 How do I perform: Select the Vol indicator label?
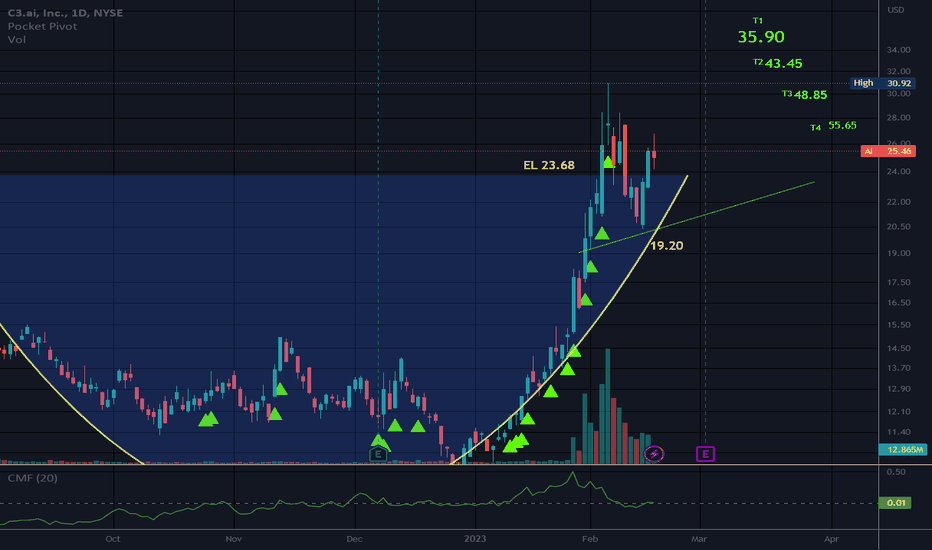tap(17, 39)
